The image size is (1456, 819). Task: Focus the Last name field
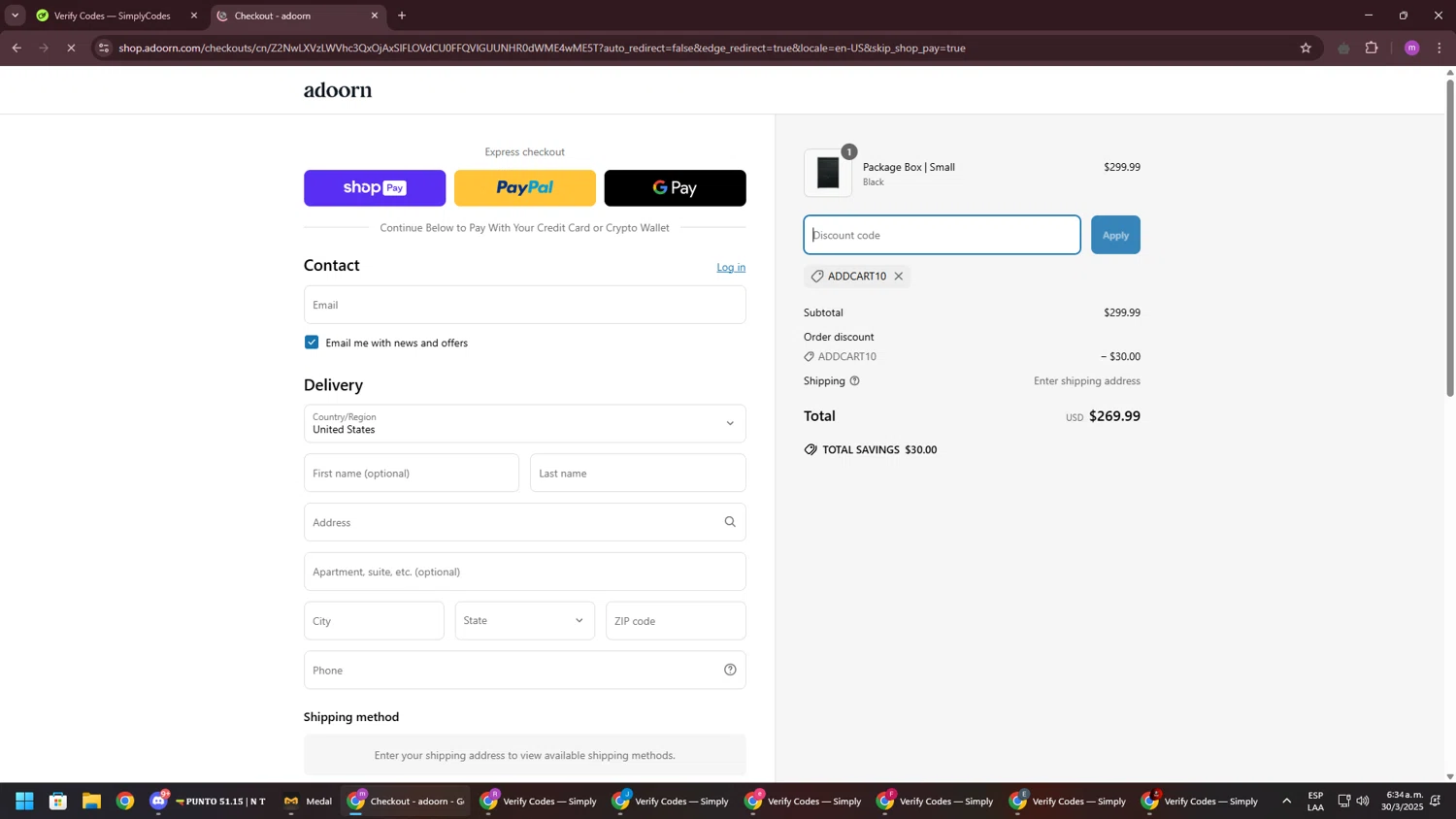coord(638,474)
